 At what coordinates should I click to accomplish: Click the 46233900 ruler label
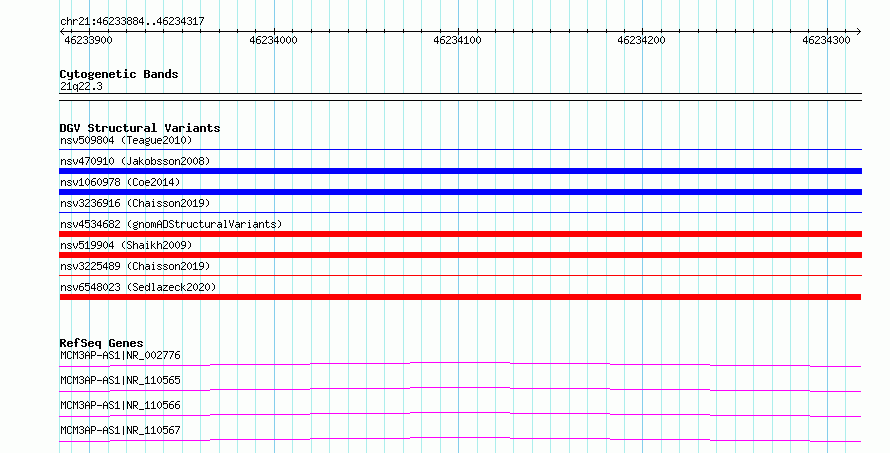click(89, 40)
